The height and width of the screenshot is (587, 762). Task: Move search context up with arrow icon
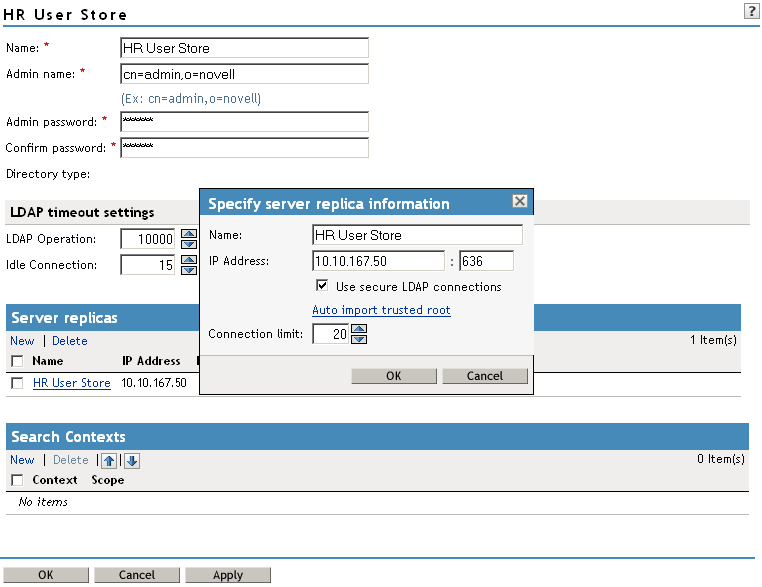pyautogui.click(x=111, y=460)
